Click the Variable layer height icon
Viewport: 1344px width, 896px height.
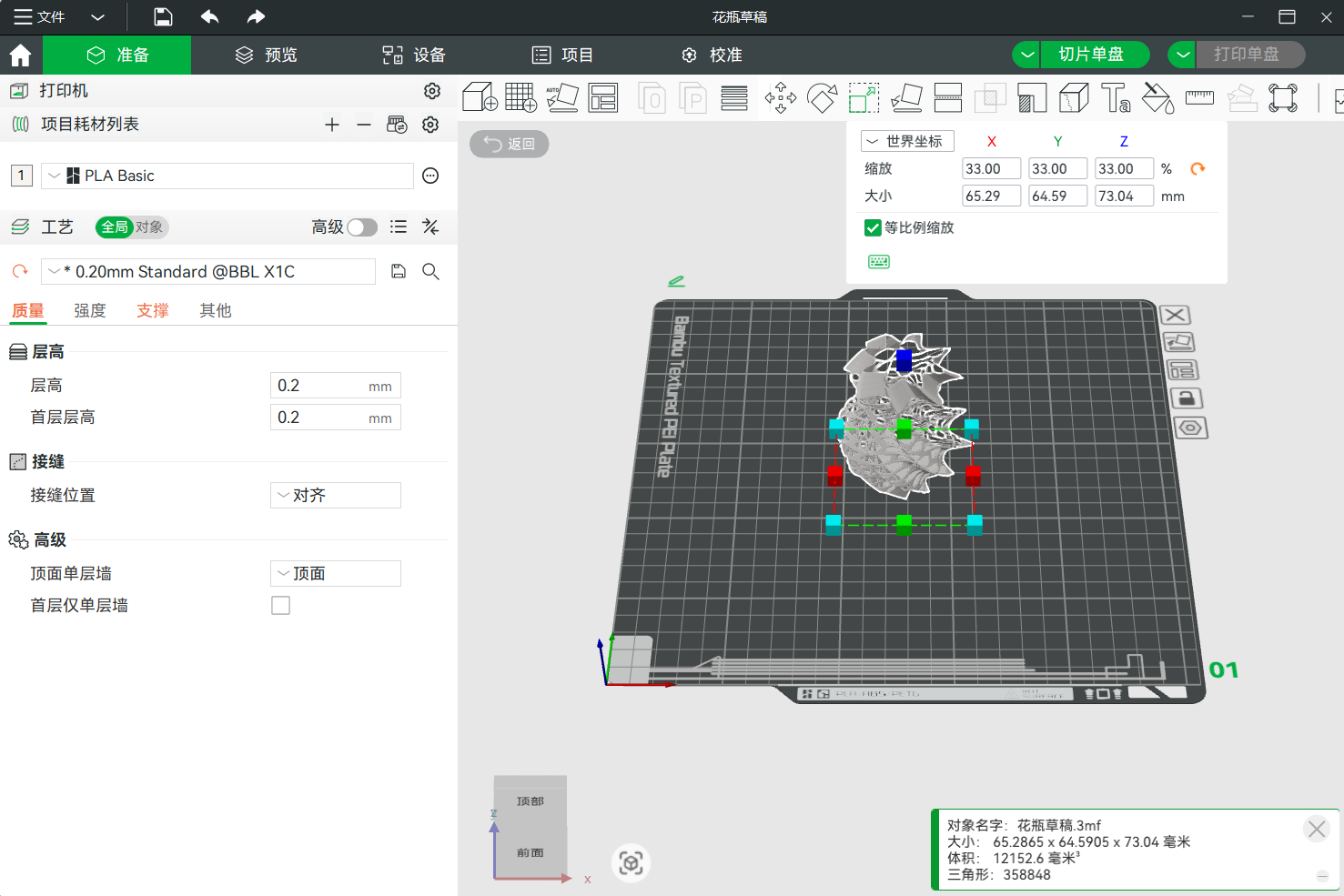point(734,97)
